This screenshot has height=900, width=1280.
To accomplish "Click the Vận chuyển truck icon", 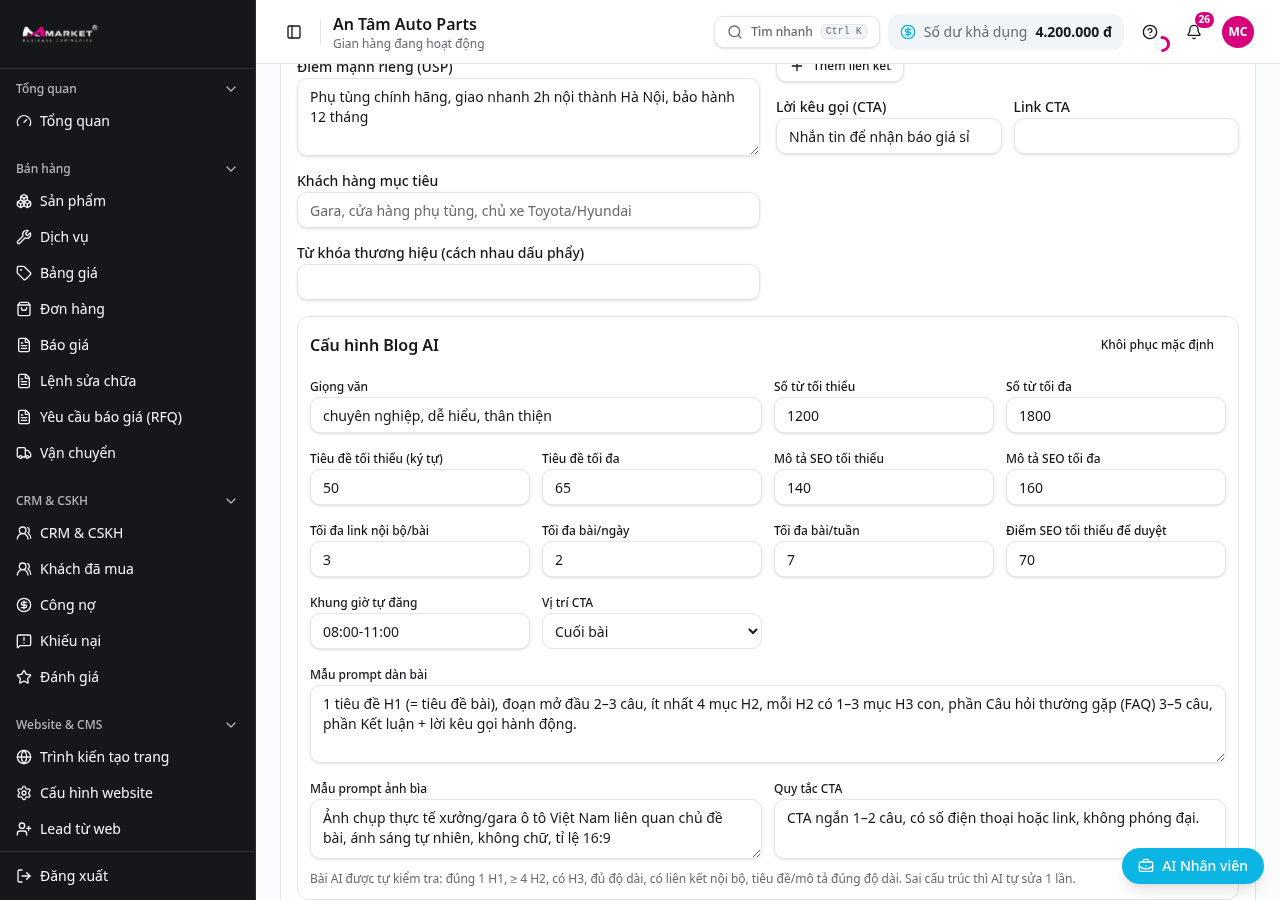I will coord(24,453).
